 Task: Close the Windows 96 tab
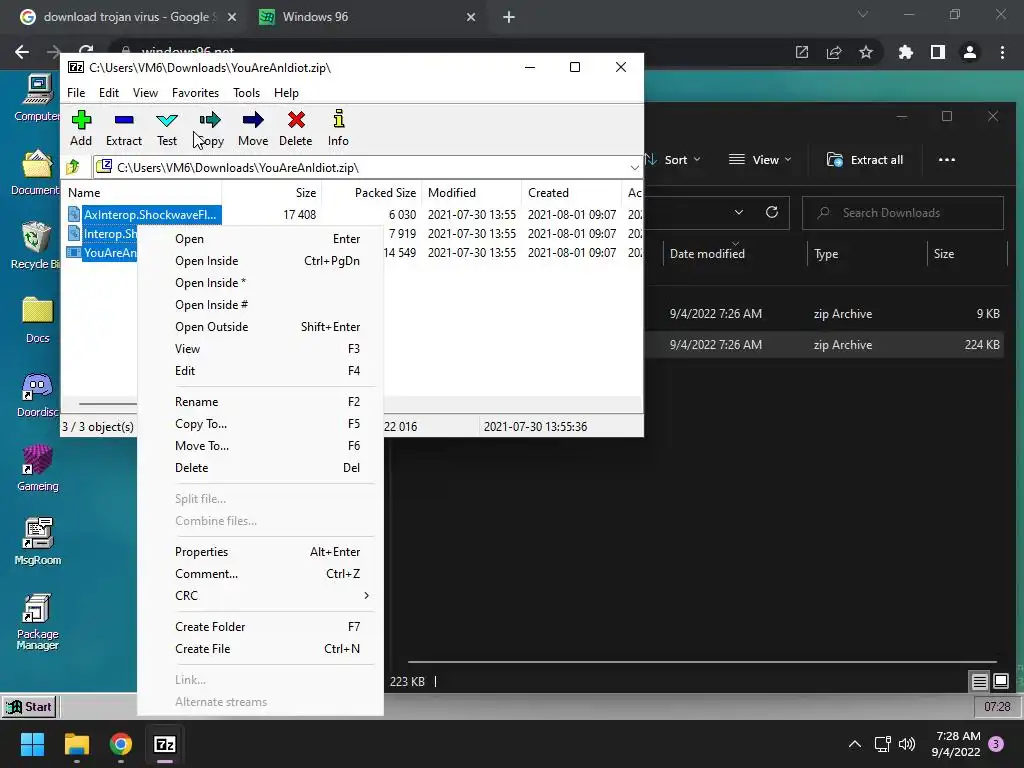[x=471, y=17]
